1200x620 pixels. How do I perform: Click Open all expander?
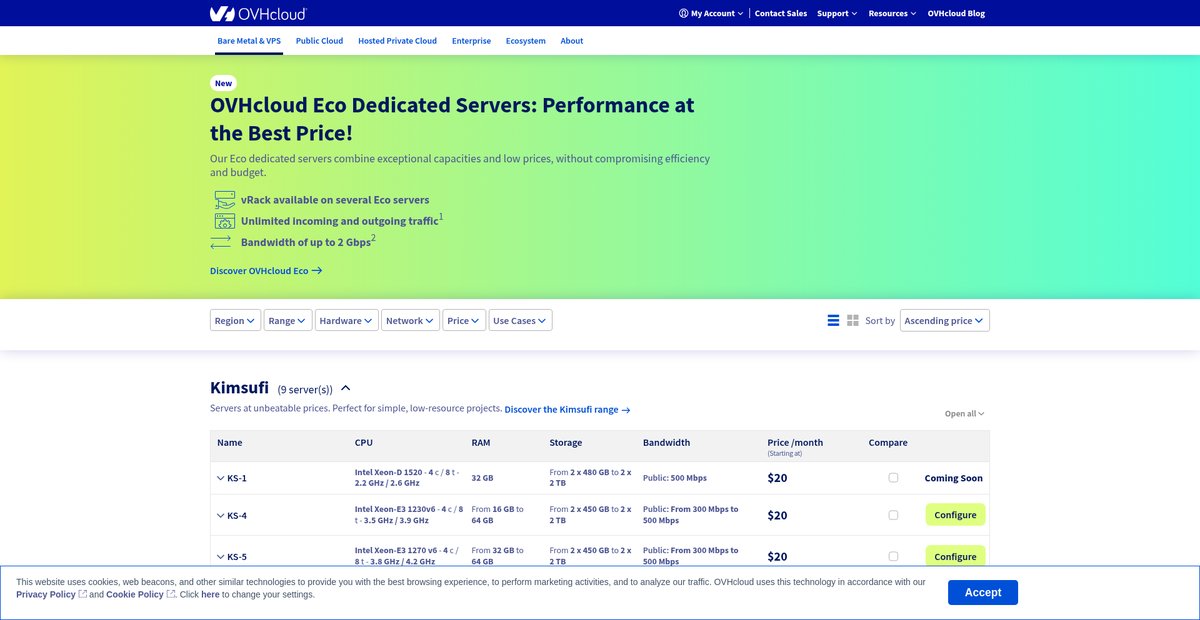coord(964,413)
